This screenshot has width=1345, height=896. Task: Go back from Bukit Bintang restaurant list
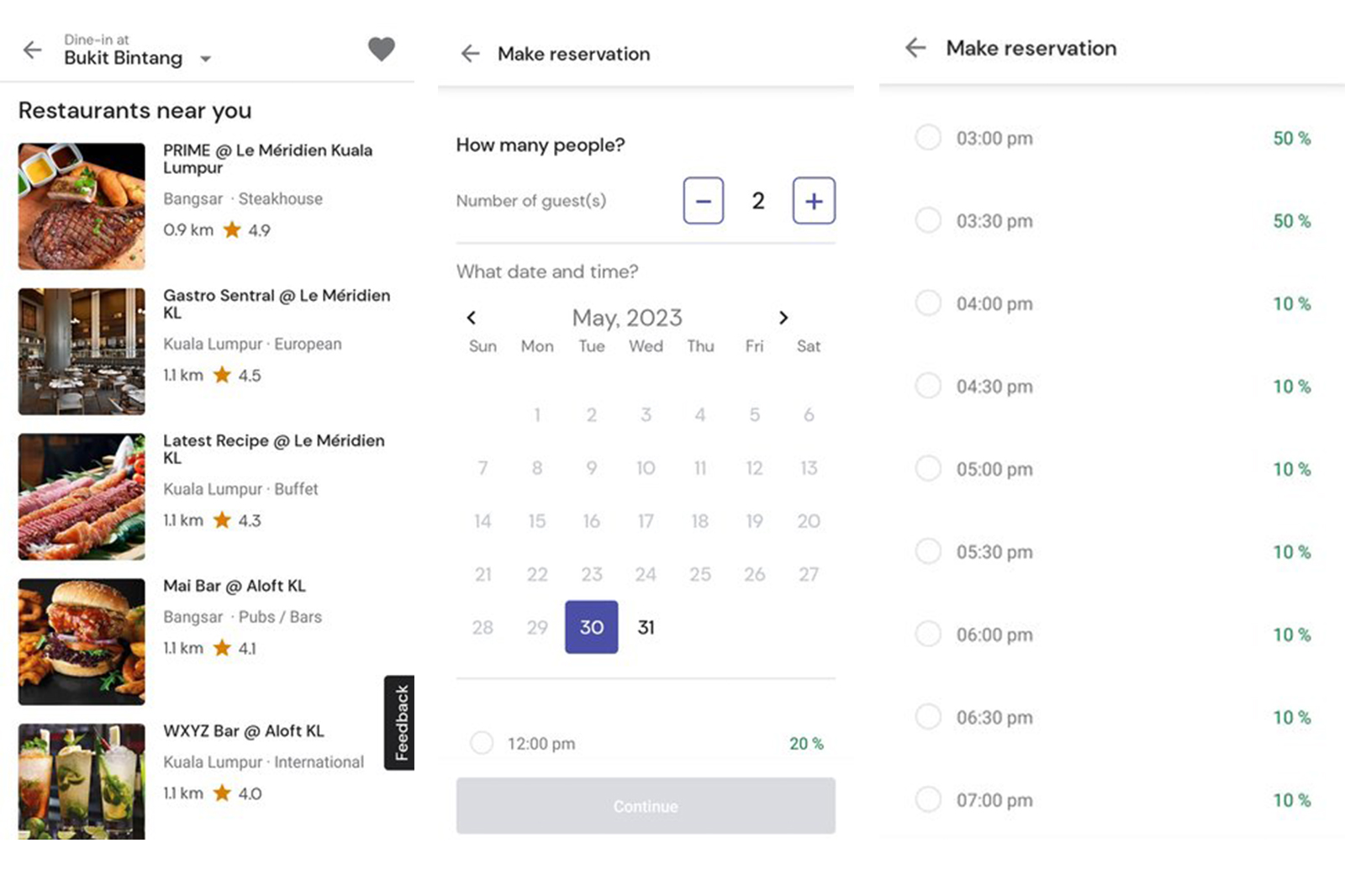click(32, 50)
